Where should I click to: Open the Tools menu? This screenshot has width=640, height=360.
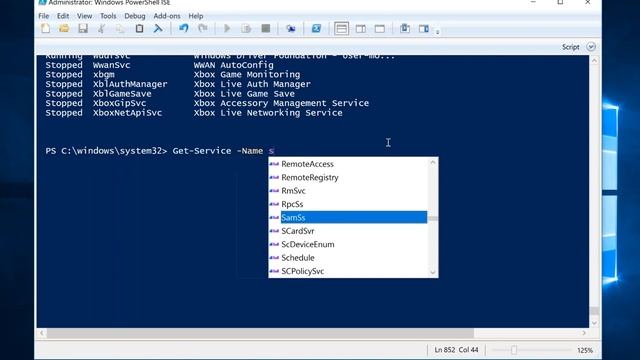coord(108,16)
